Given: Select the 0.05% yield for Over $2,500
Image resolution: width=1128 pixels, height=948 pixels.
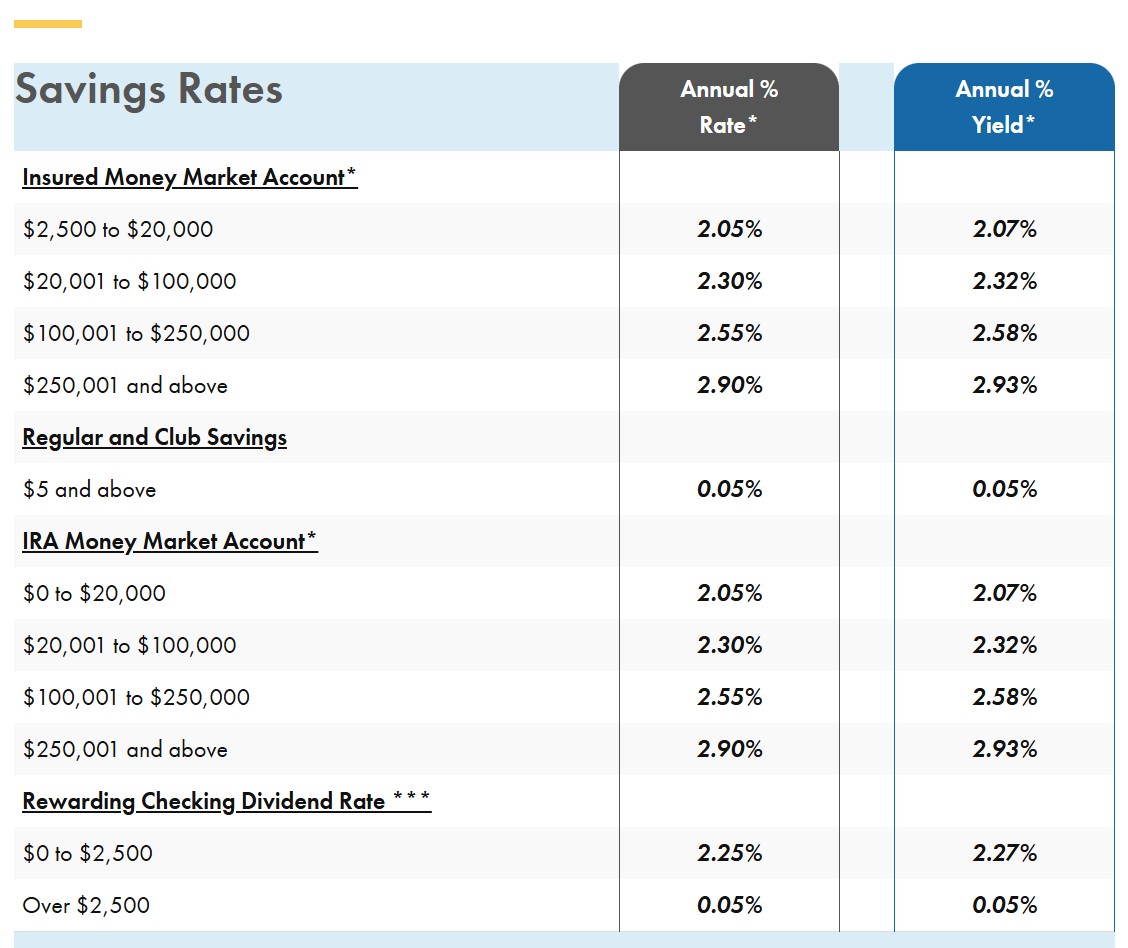Looking at the screenshot, I should pyautogui.click(x=1005, y=905).
